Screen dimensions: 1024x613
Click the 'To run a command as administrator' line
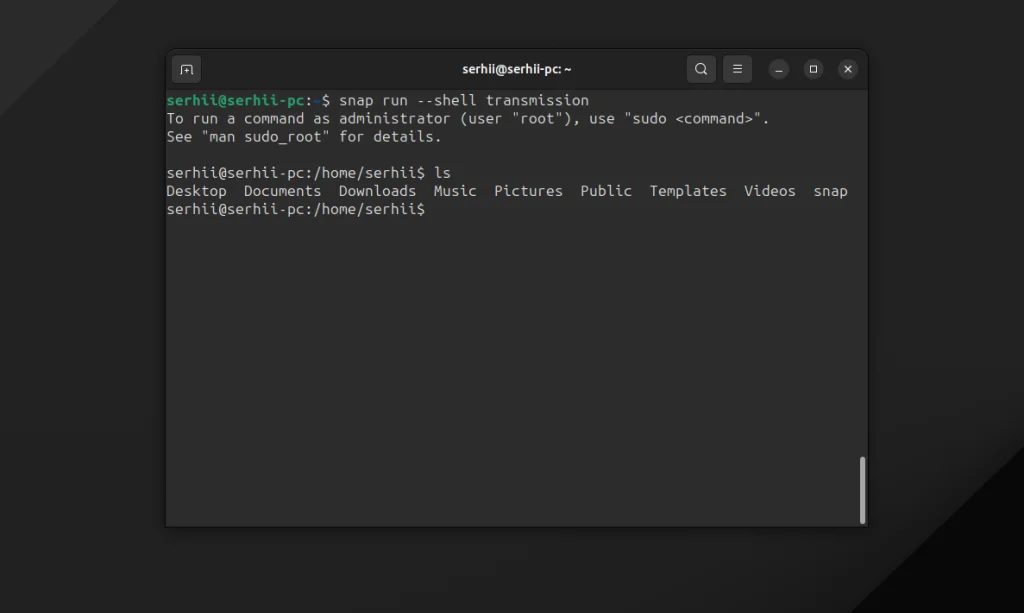pos(468,119)
